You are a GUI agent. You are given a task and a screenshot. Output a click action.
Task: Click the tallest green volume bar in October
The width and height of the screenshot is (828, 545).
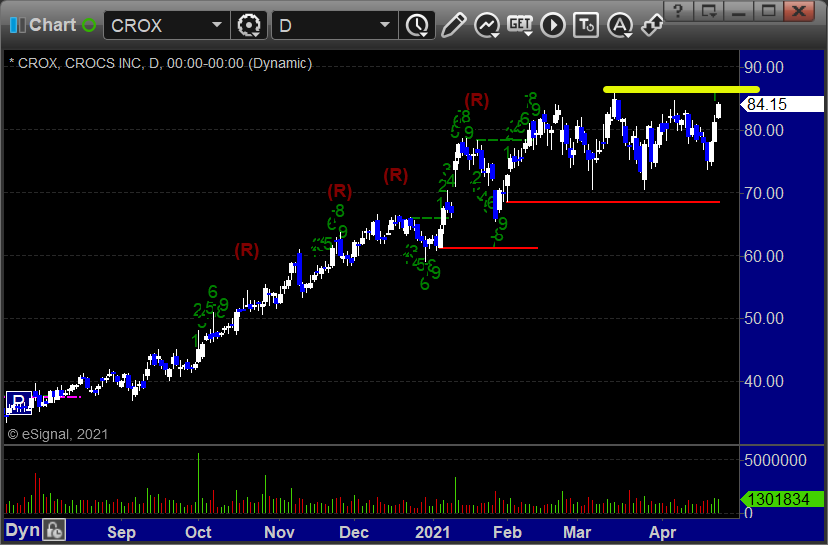pos(199,483)
